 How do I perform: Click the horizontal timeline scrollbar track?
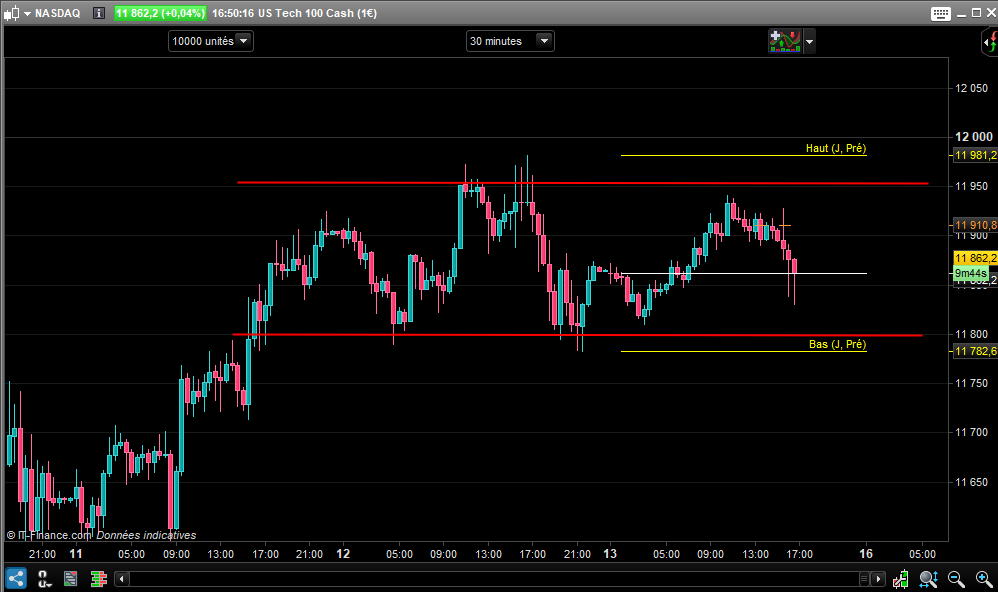[x=494, y=579]
